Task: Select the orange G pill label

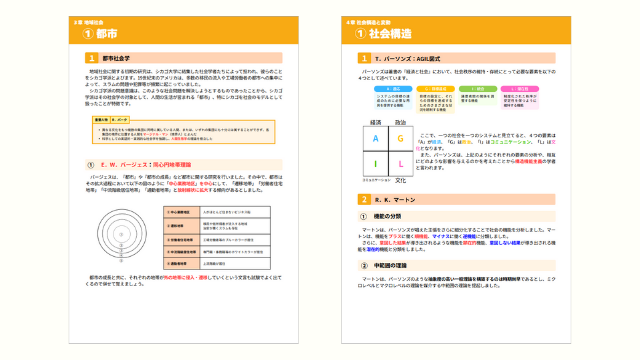Action: [x=436, y=89]
